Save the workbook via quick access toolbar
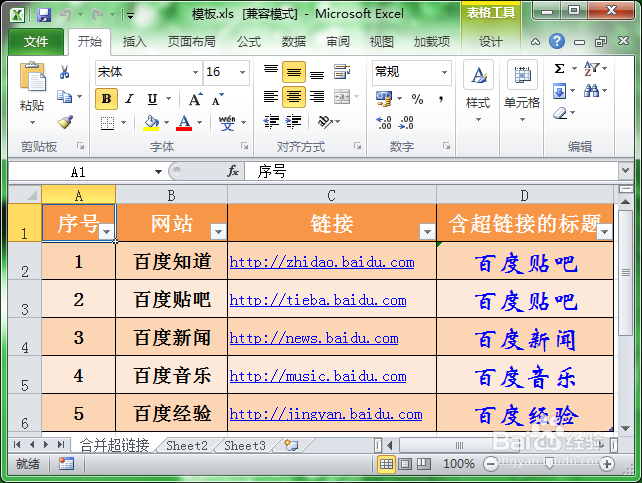642x483 pixels. (44, 15)
